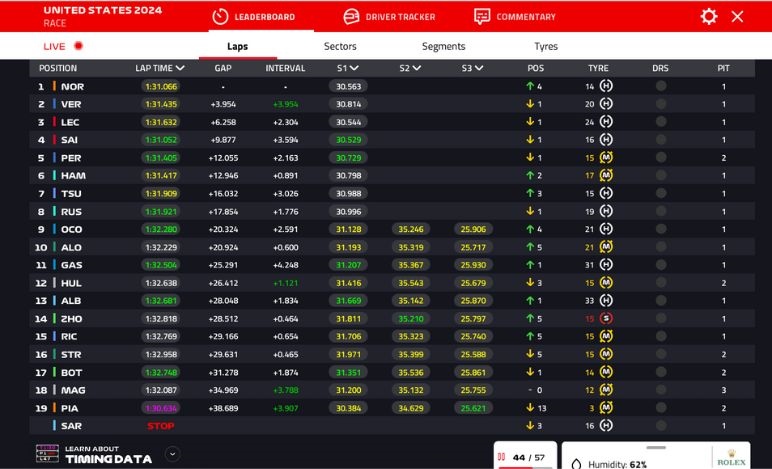Open the settings gear icon

(x=709, y=16)
